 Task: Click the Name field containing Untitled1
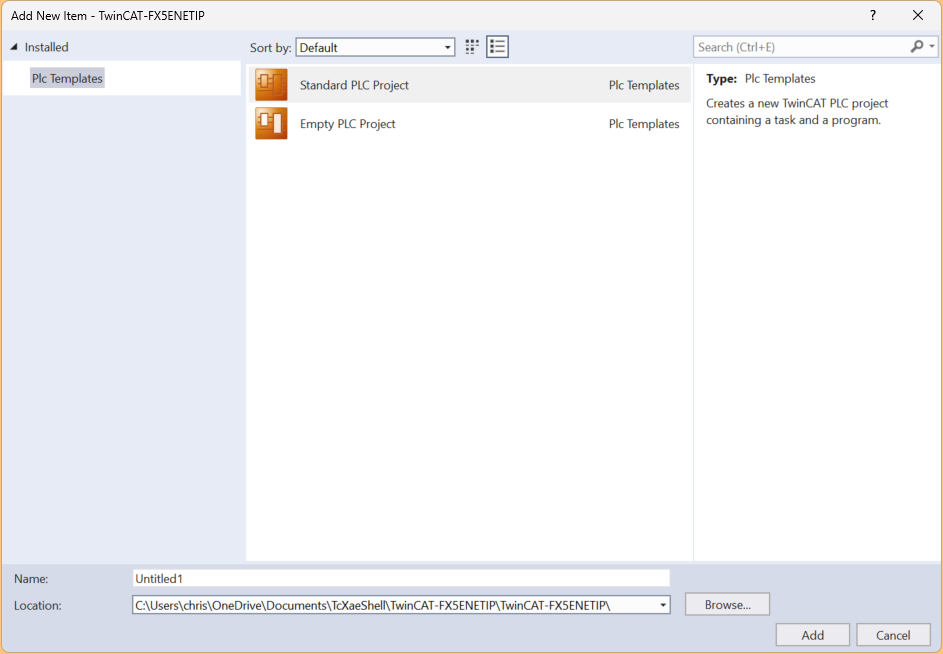coord(400,578)
